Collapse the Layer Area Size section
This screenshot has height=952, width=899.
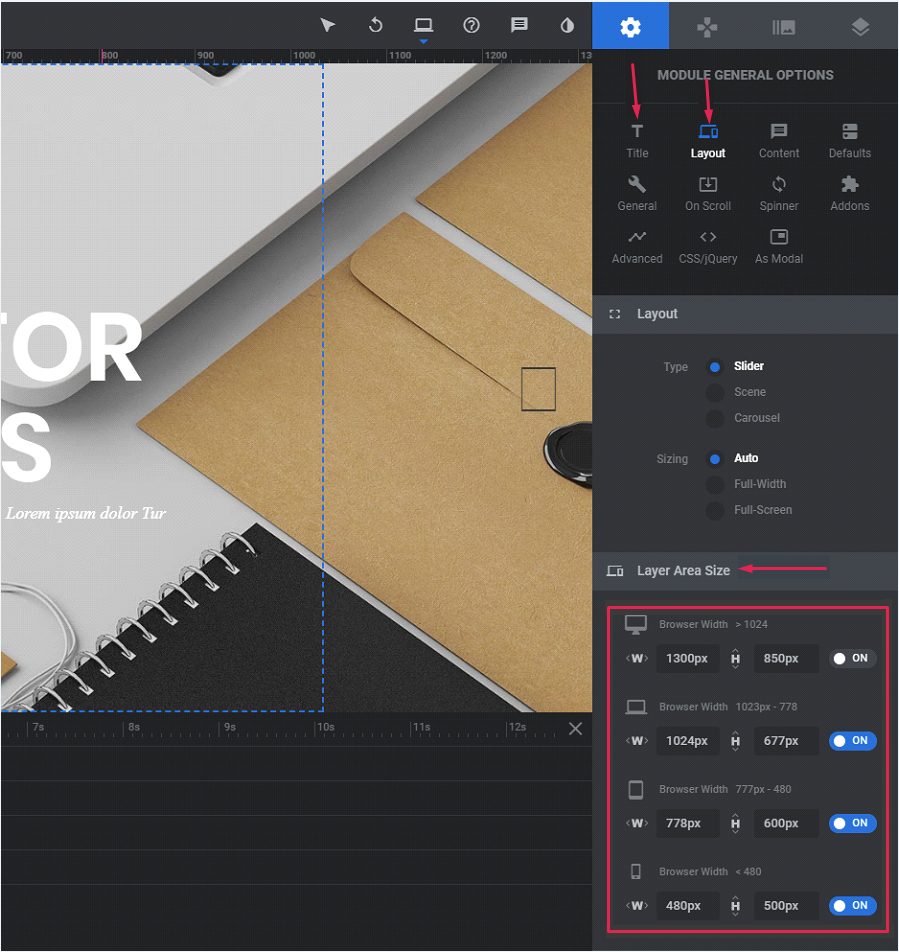pos(683,570)
